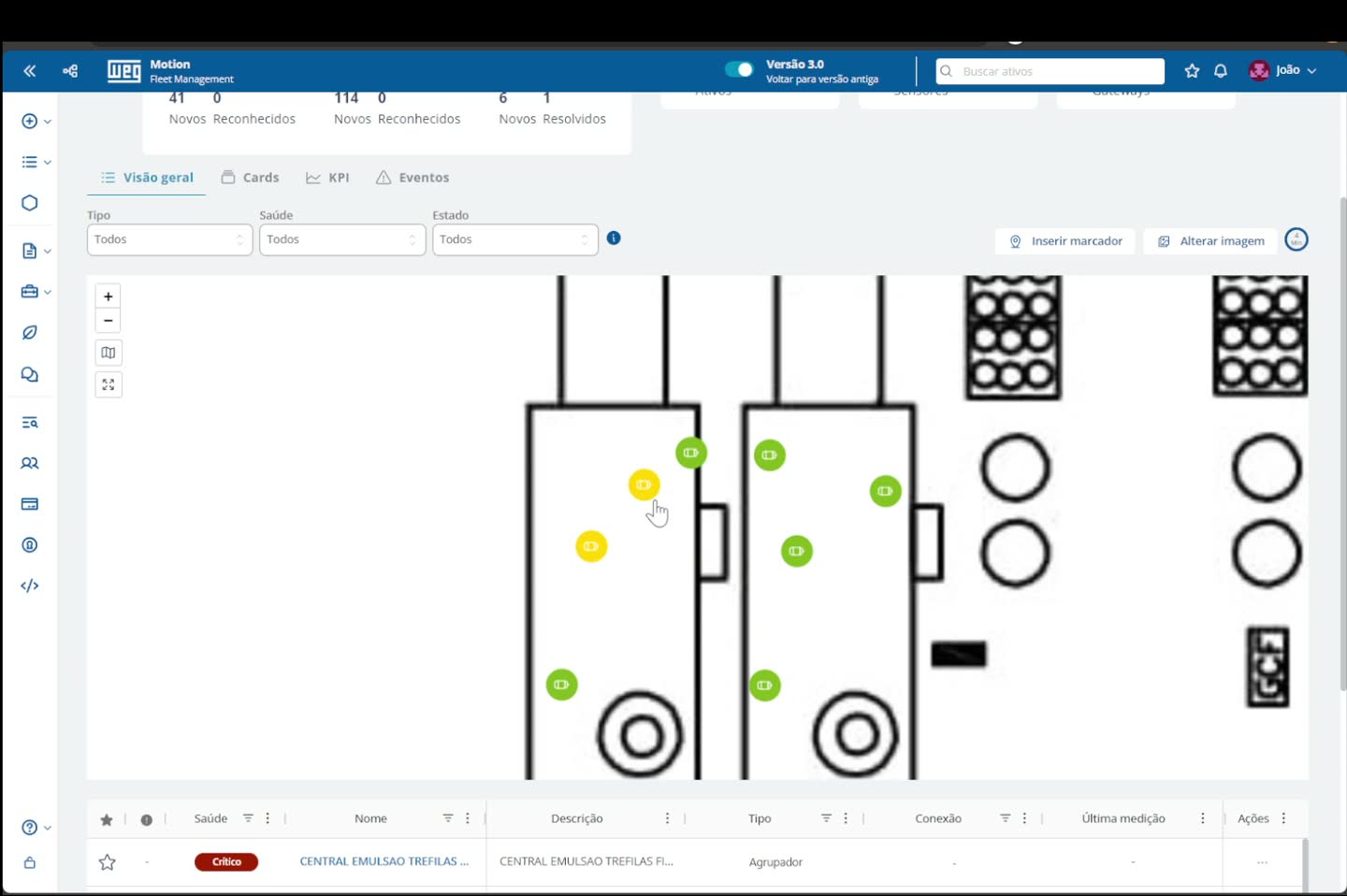The height and width of the screenshot is (896, 1347).
Task: Open the shield badge icon in sidebar
Action: 30,545
